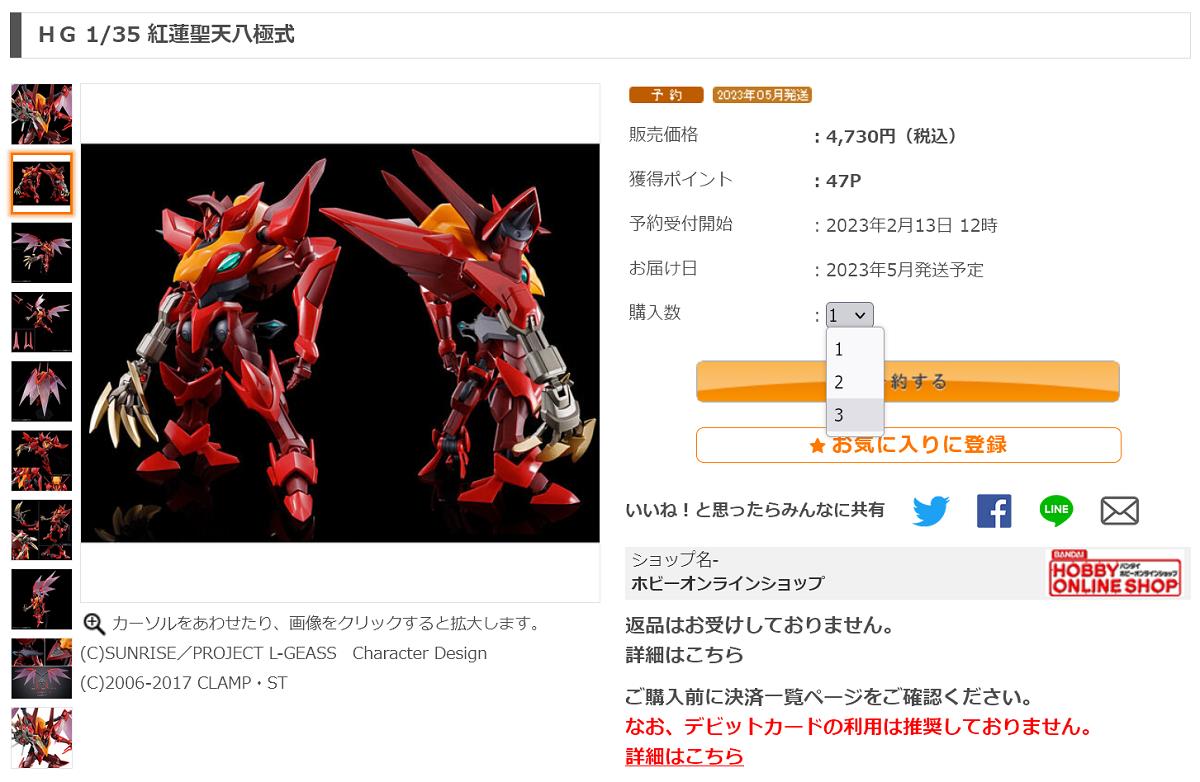The height and width of the screenshot is (782, 1200).
Task: Share the product via LINE icon
Action: click(1056, 511)
